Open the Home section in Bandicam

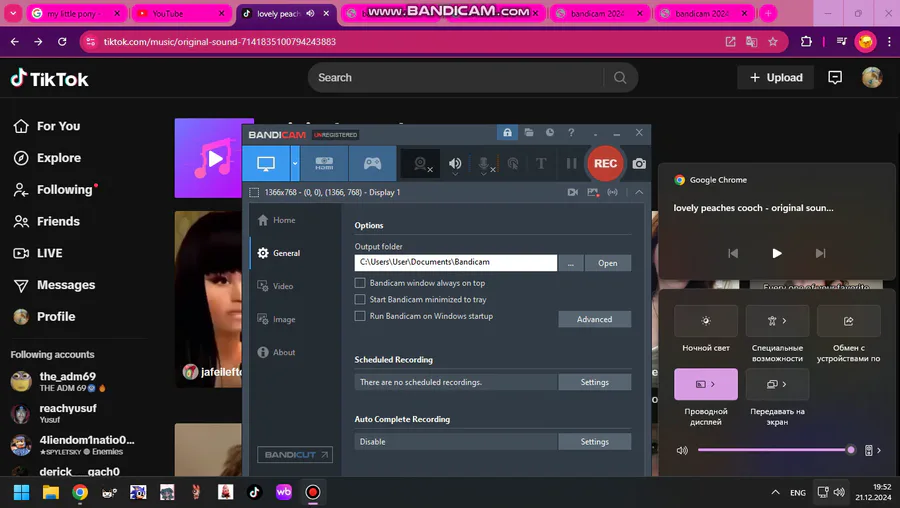[277, 220]
